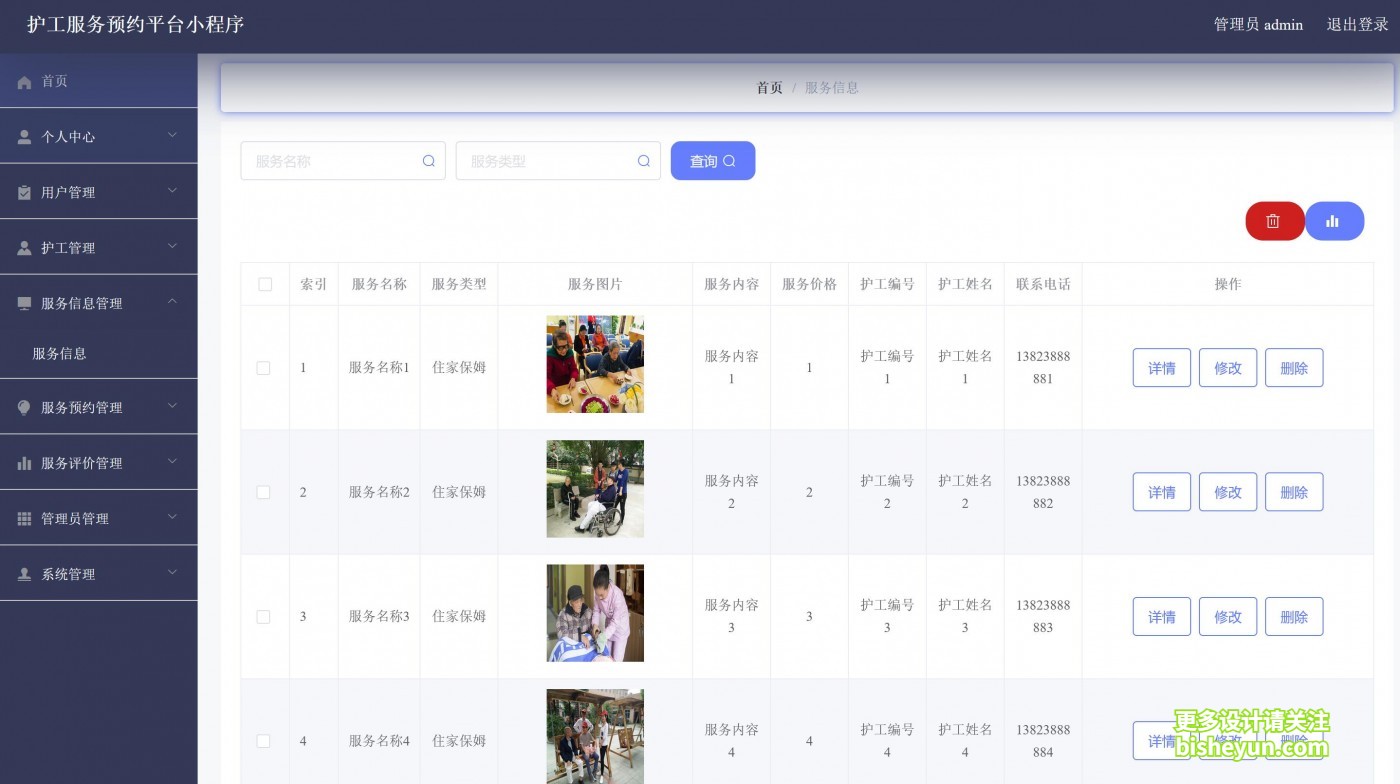Click the person icon beside 个人中心

(24, 137)
